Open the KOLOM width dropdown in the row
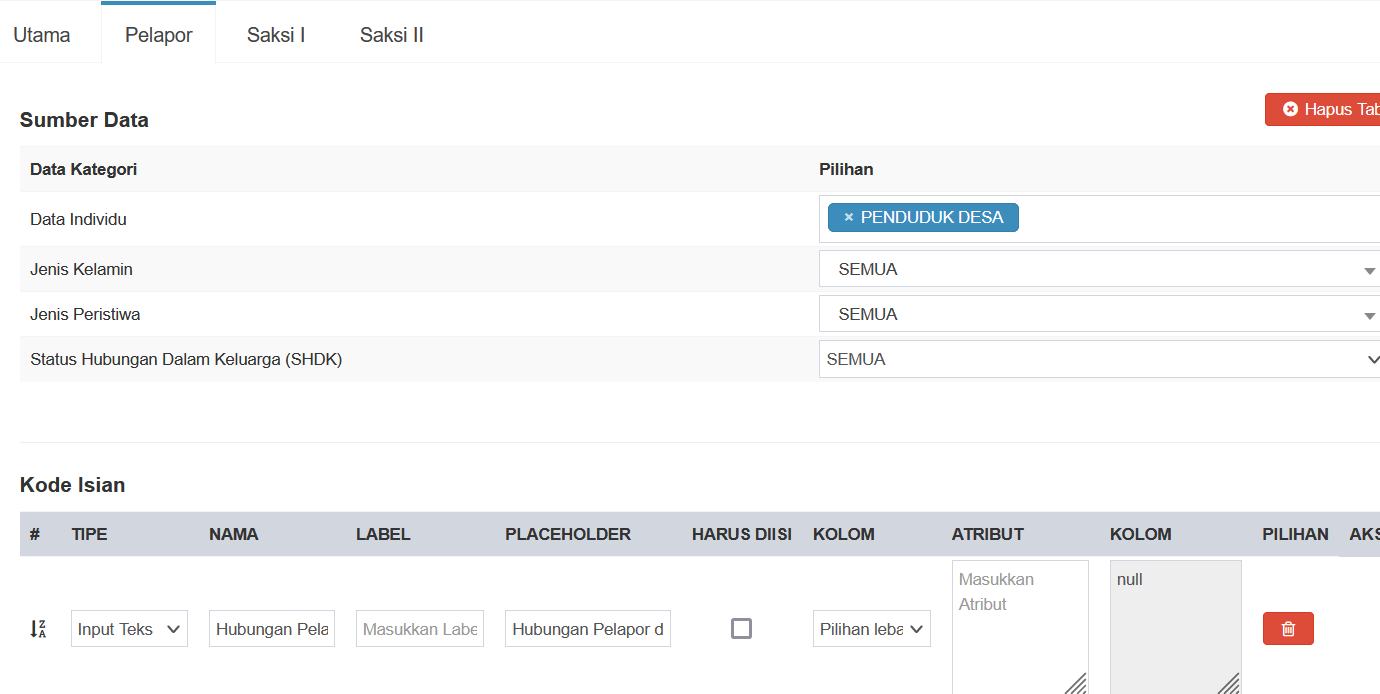Screen dimensions: 1380x694 (871, 628)
